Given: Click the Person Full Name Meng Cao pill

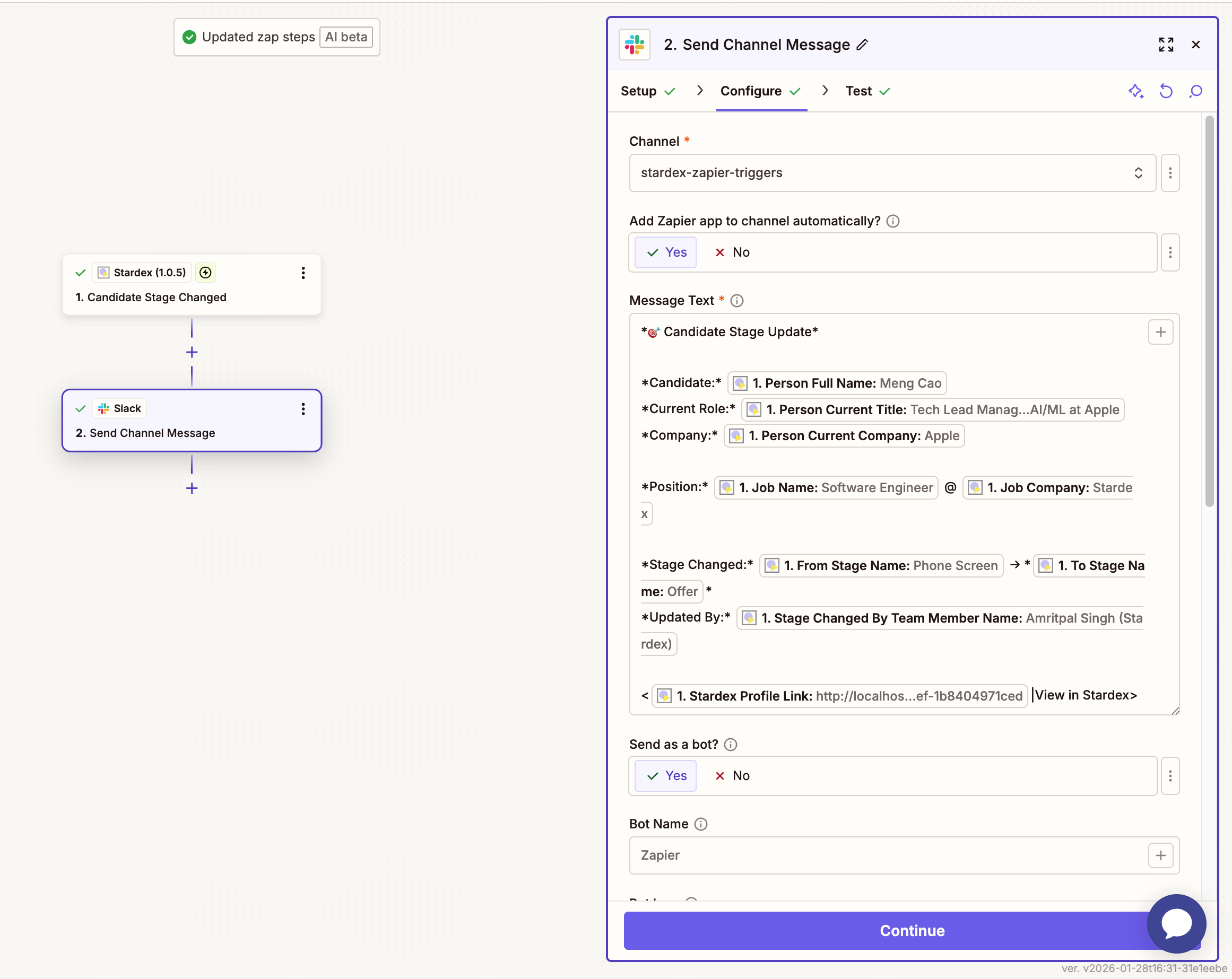Looking at the screenshot, I should coord(837,383).
